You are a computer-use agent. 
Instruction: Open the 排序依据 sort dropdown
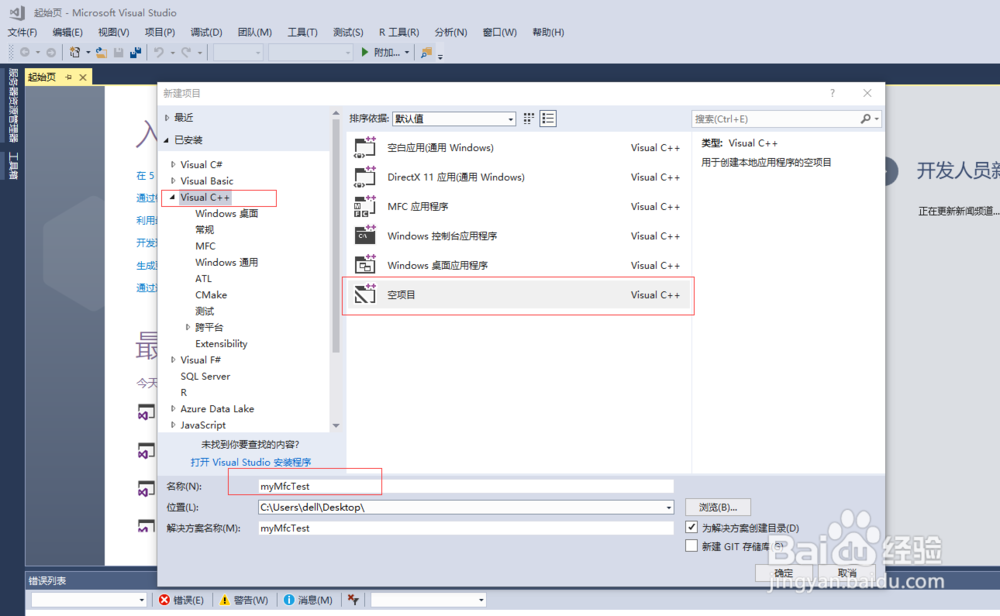(454, 119)
